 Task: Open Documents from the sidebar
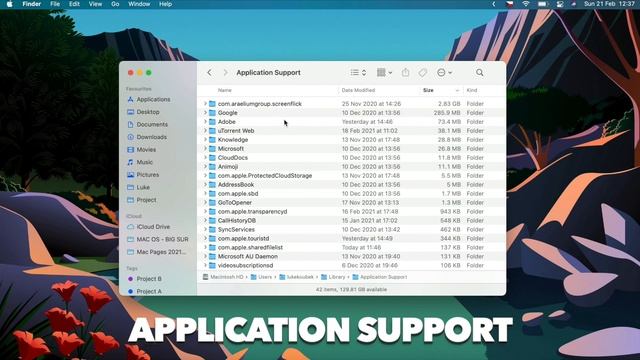point(147,124)
